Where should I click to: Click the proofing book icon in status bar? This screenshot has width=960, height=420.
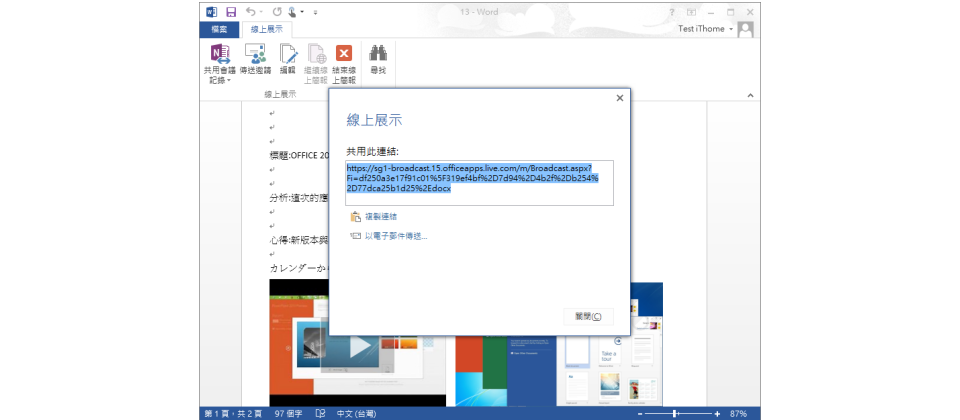[x=320, y=413]
